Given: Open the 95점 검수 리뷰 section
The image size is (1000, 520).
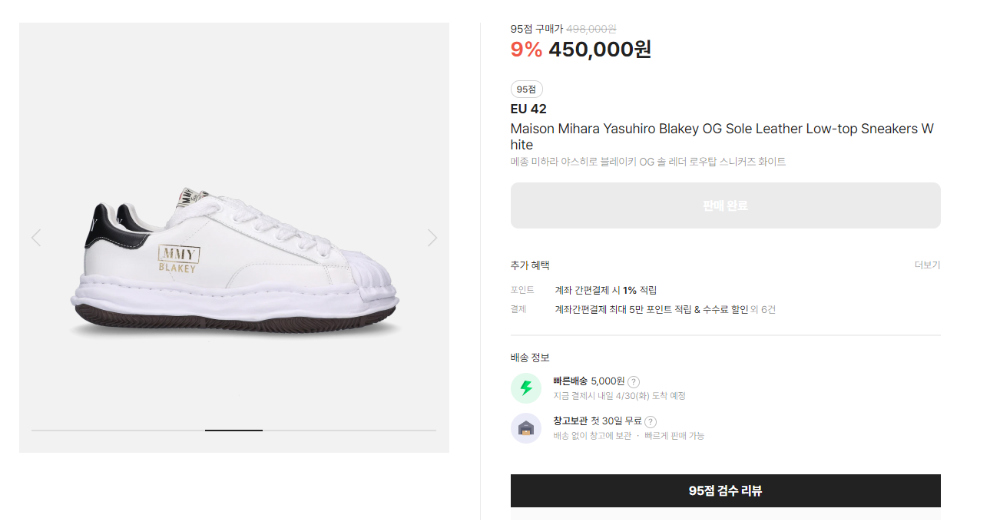Looking at the screenshot, I should click(725, 491).
